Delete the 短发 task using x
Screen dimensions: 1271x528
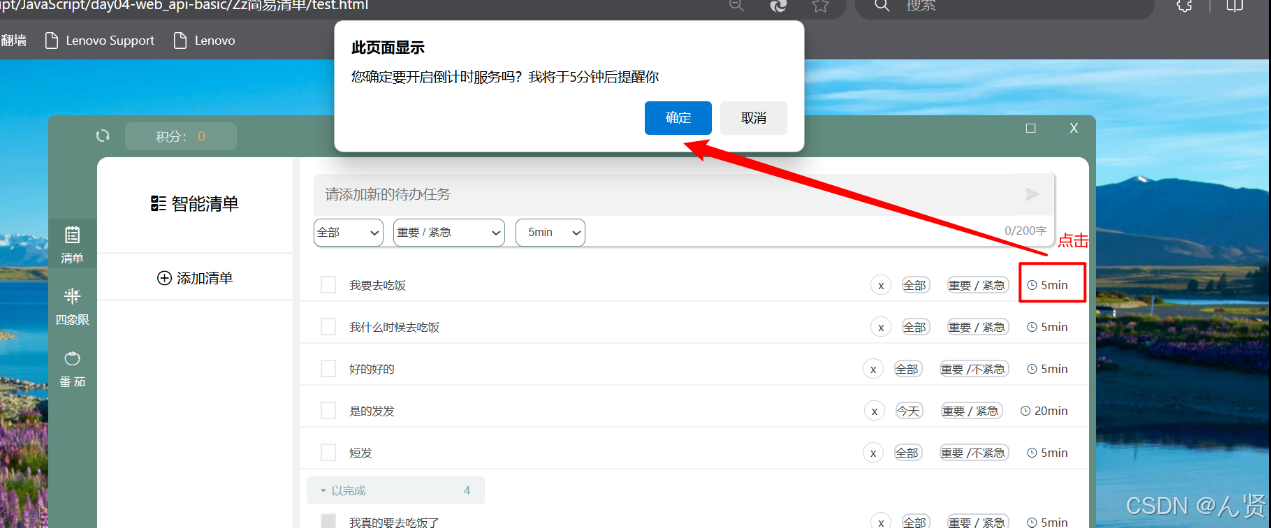click(873, 452)
